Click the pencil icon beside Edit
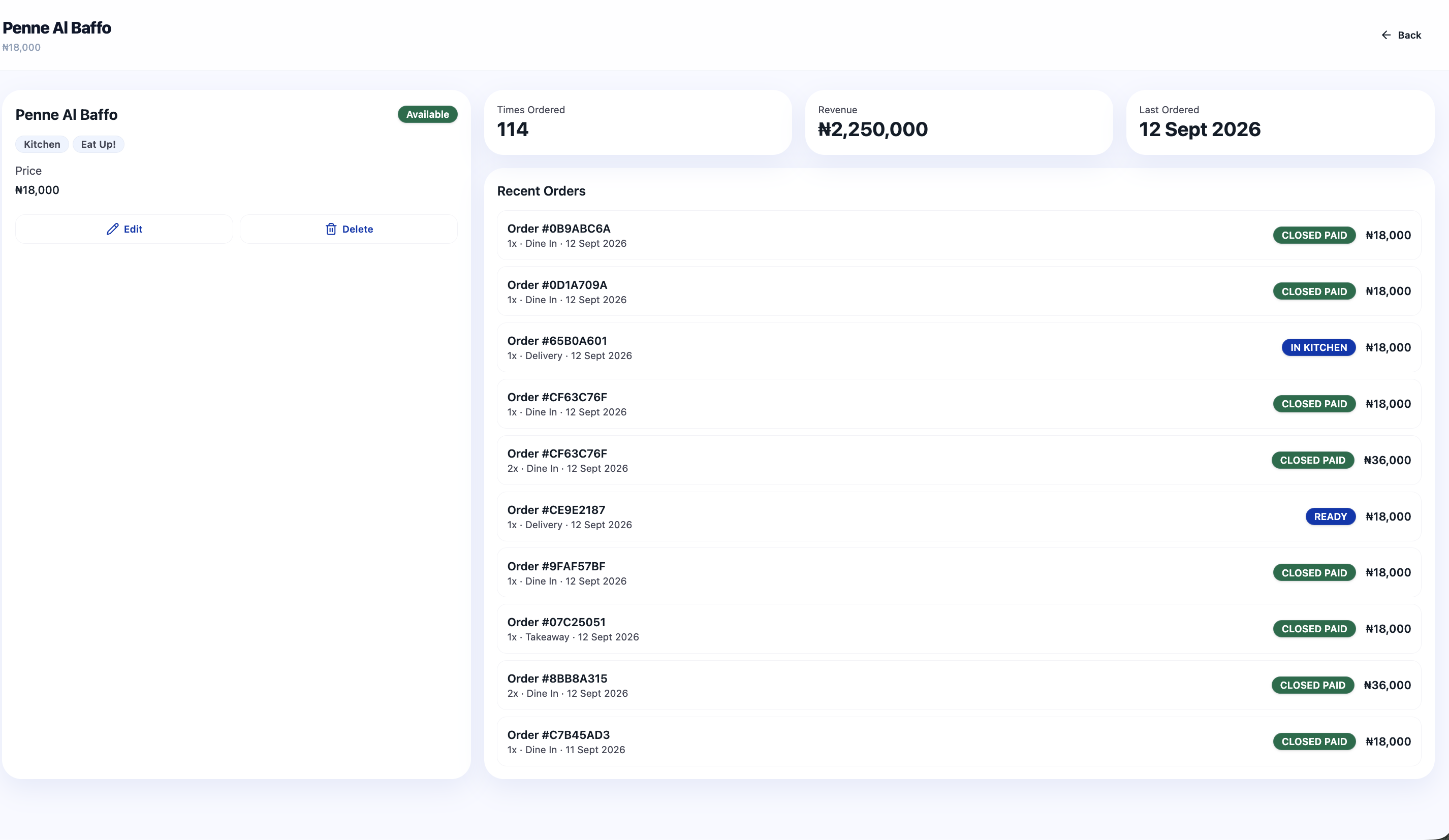The image size is (1449, 840). [113, 229]
